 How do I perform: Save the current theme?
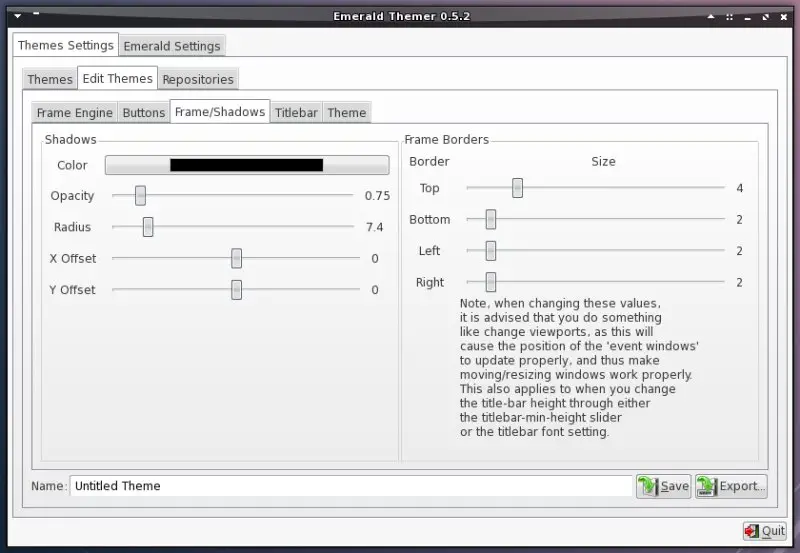point(664,486)
